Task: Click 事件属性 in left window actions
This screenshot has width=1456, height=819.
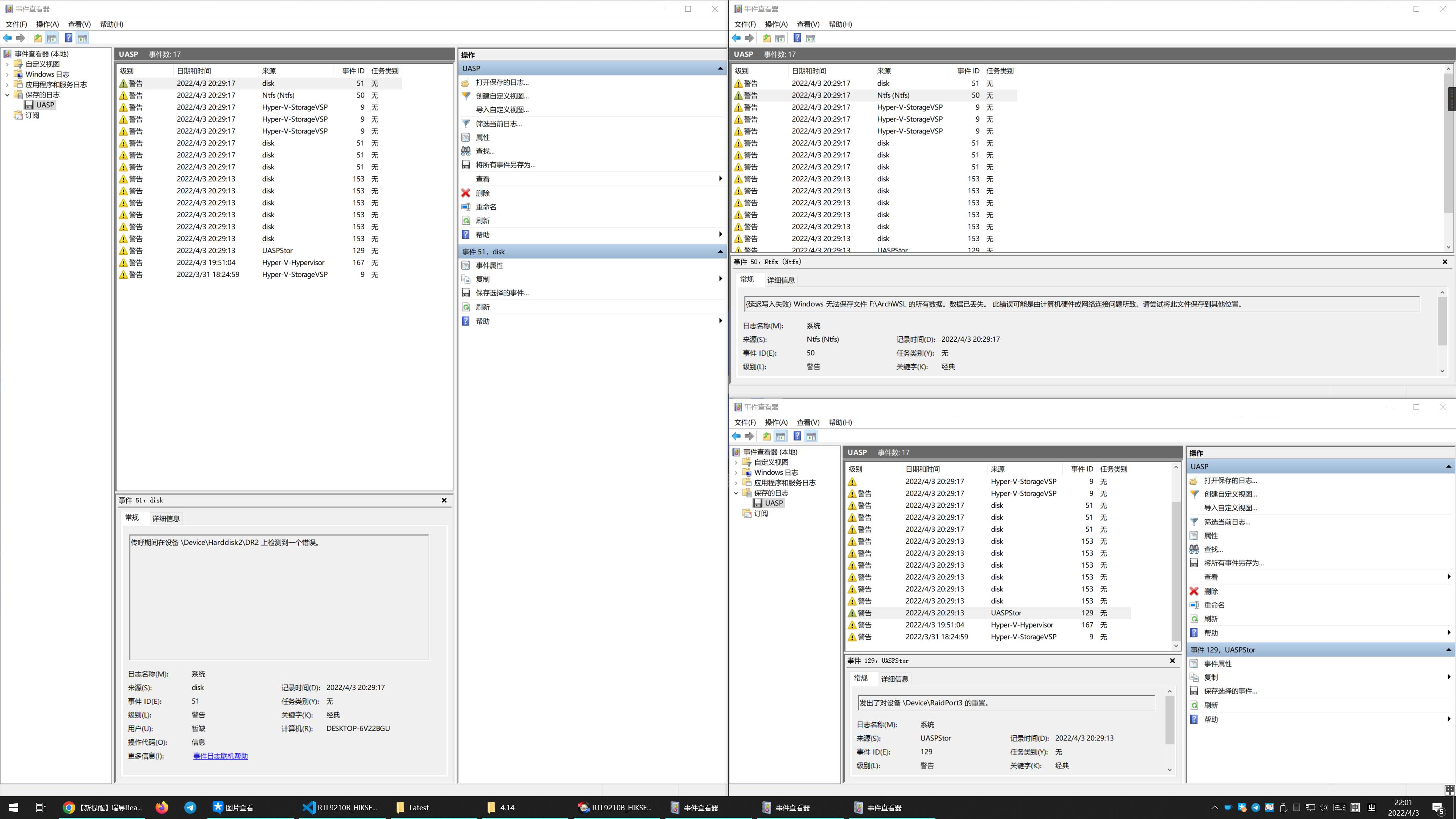Action: [489, 265]
